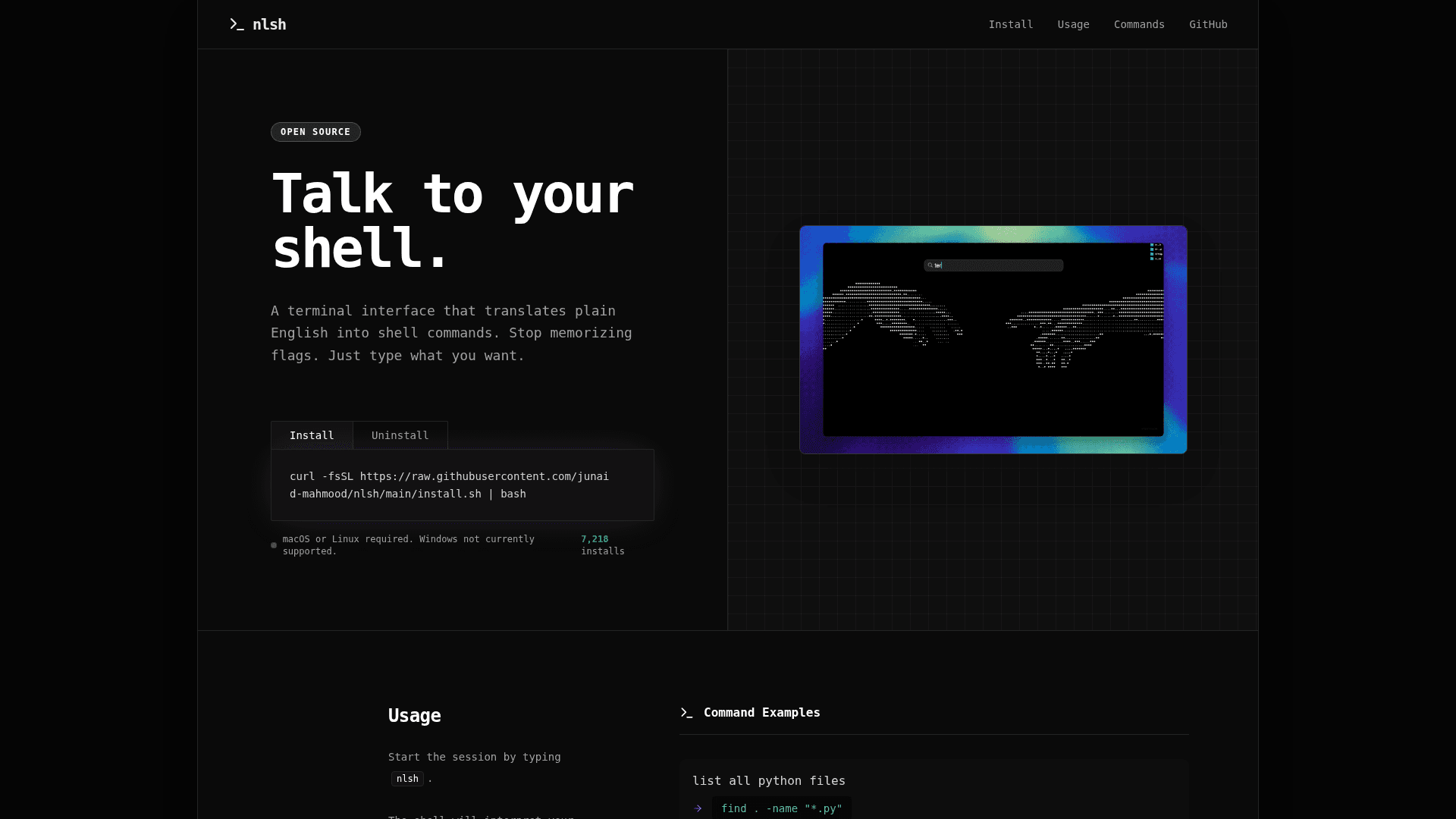The height and width of the screenshot is (819, 1456).
Task: Click the gray status dot near macOS note
Action: click(x=274, y=545)
